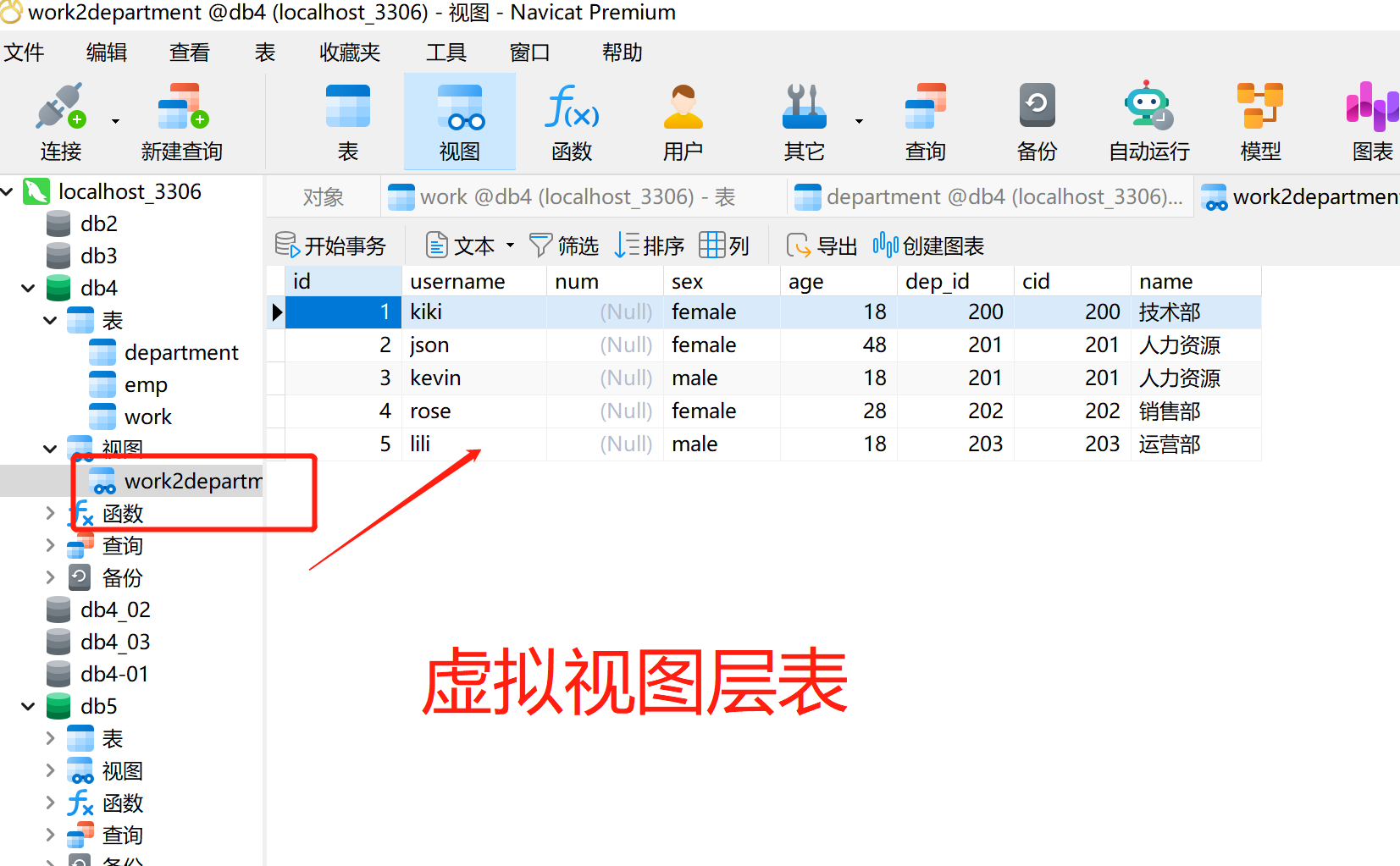Image resolution: width=1400 pixels, height=866 pixels.
Task: Click the dep_id column header
Action: click(955, 281)
